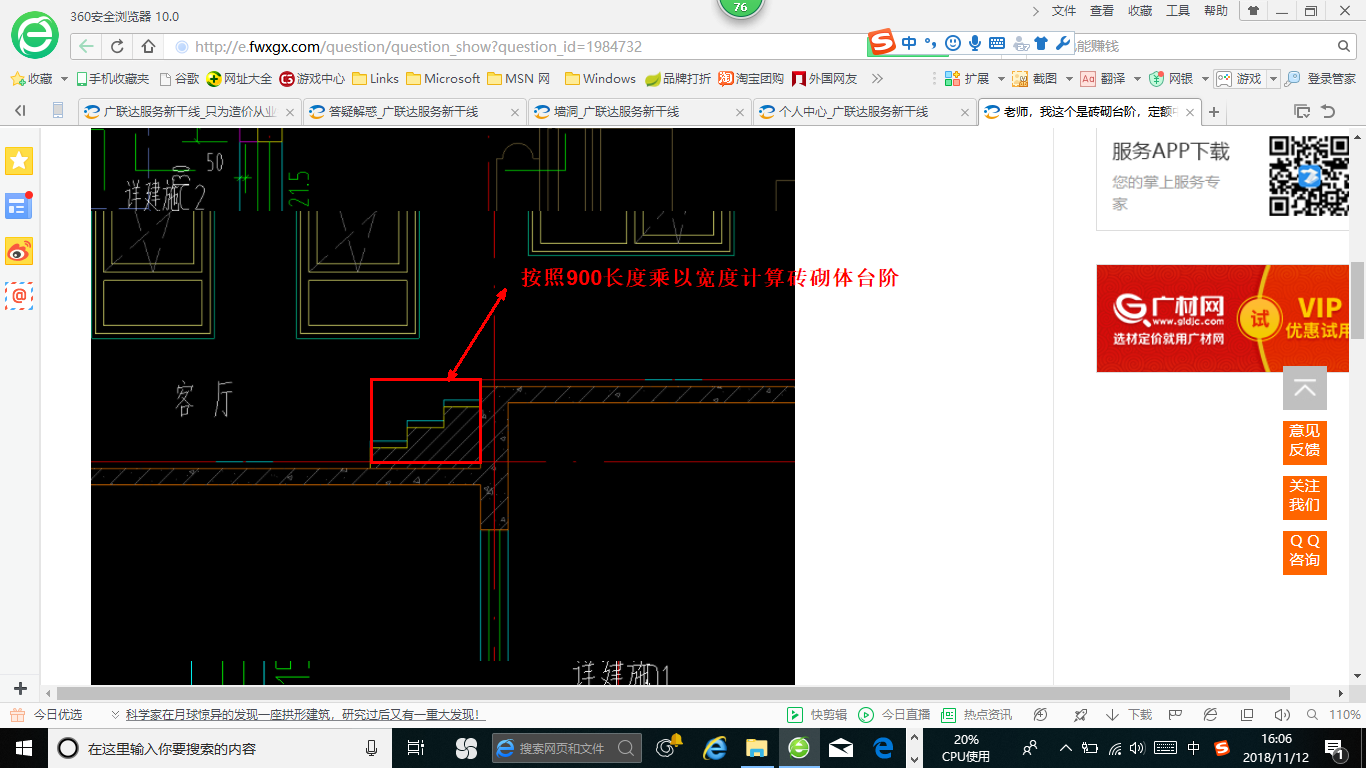The height and width of the screenshot is (768, 1366).
Task: Open the sidebar news feed icon
Action: pyautogui.click(x=19, y=206)
